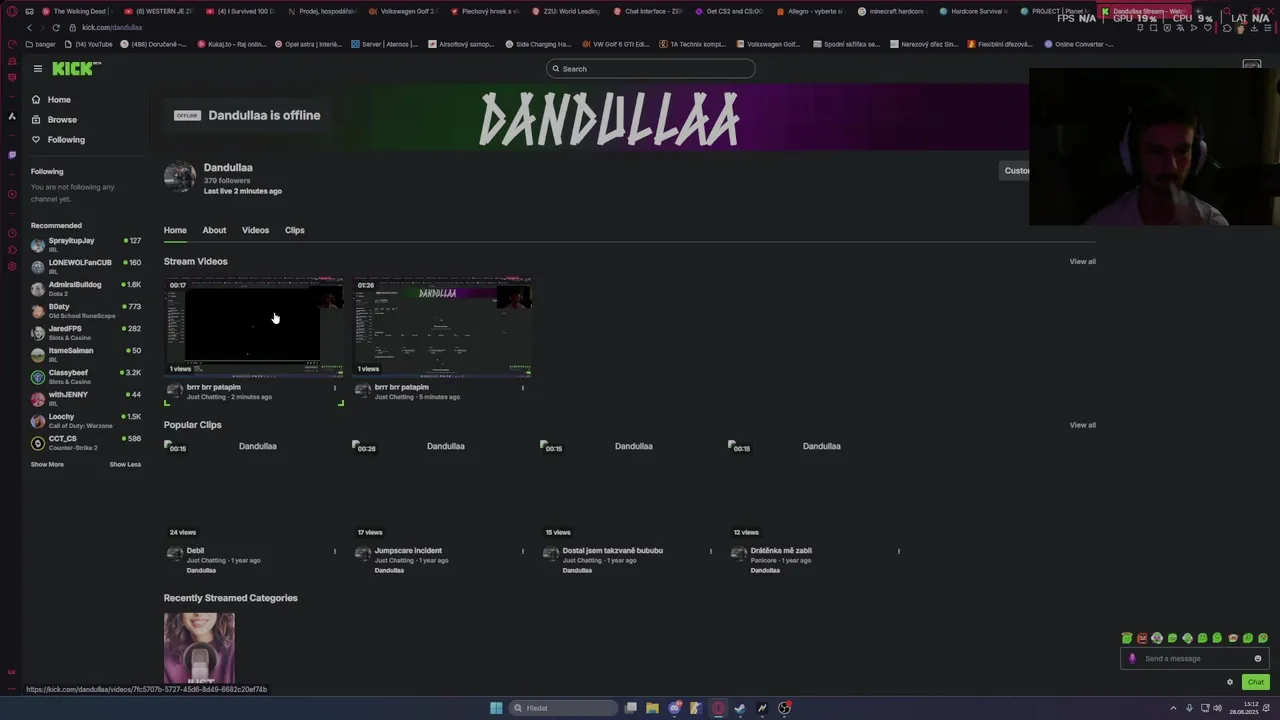Open options menu for 2 minutes ago video

tap(335, 388)
